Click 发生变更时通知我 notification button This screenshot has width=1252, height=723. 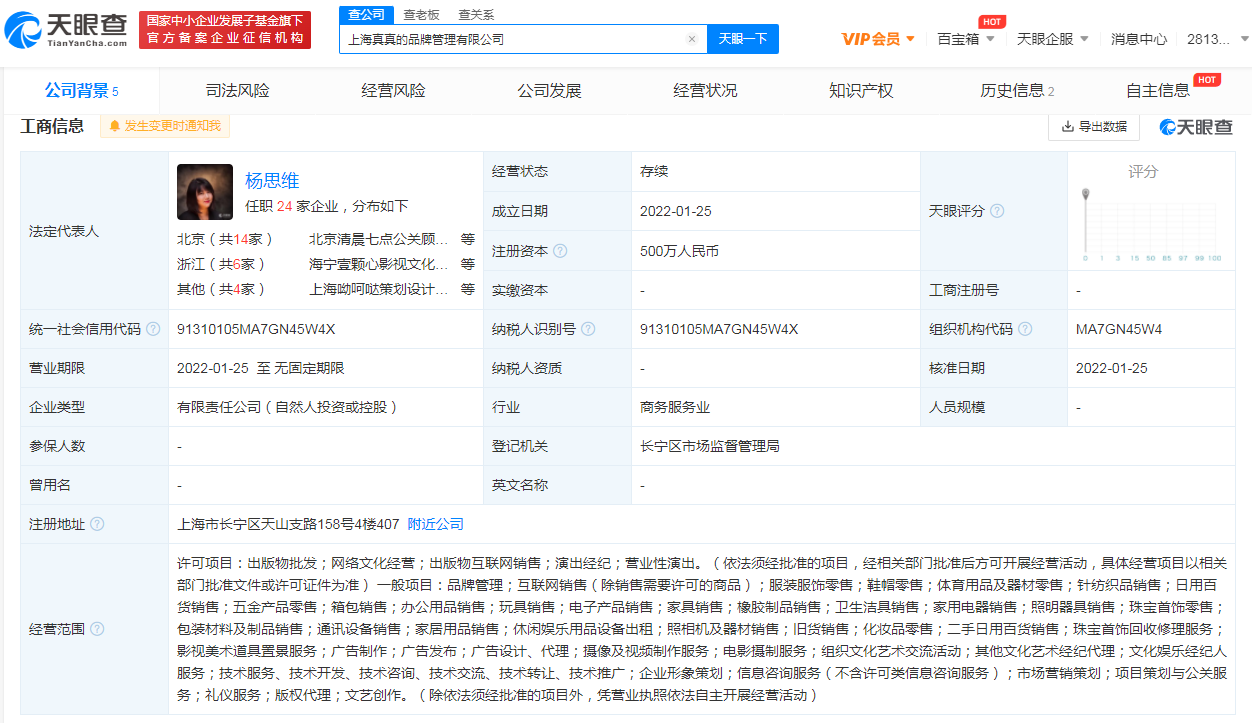tap(166, 126)
